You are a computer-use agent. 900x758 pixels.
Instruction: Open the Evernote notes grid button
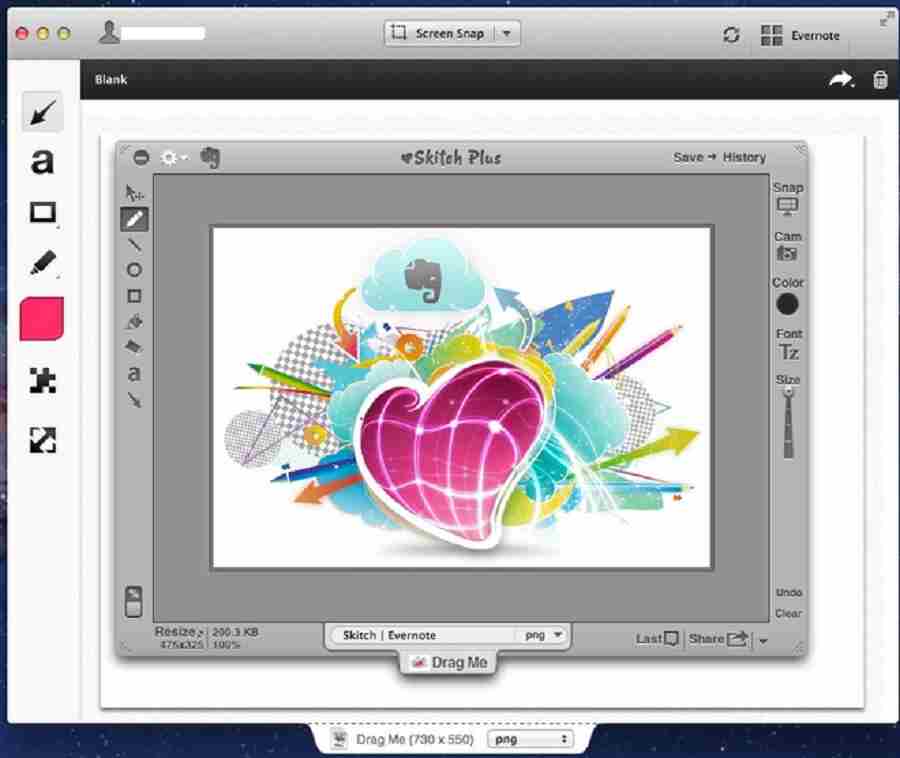(x=800, y=36)
